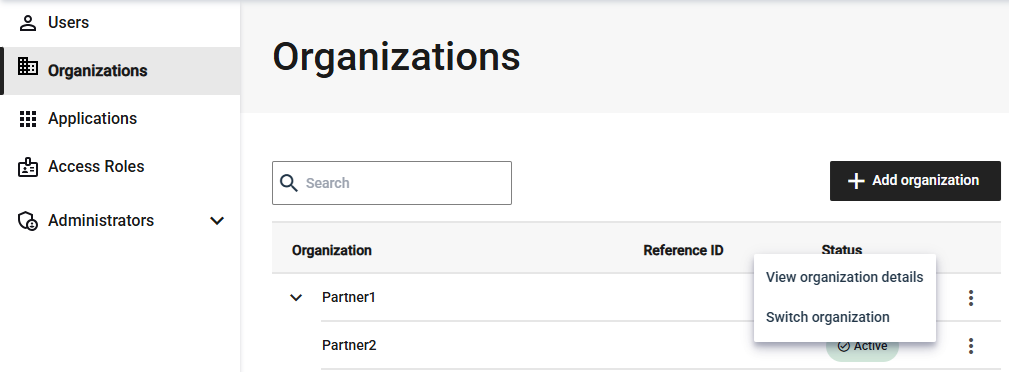Click the Applications grid icon

(28, 118)
